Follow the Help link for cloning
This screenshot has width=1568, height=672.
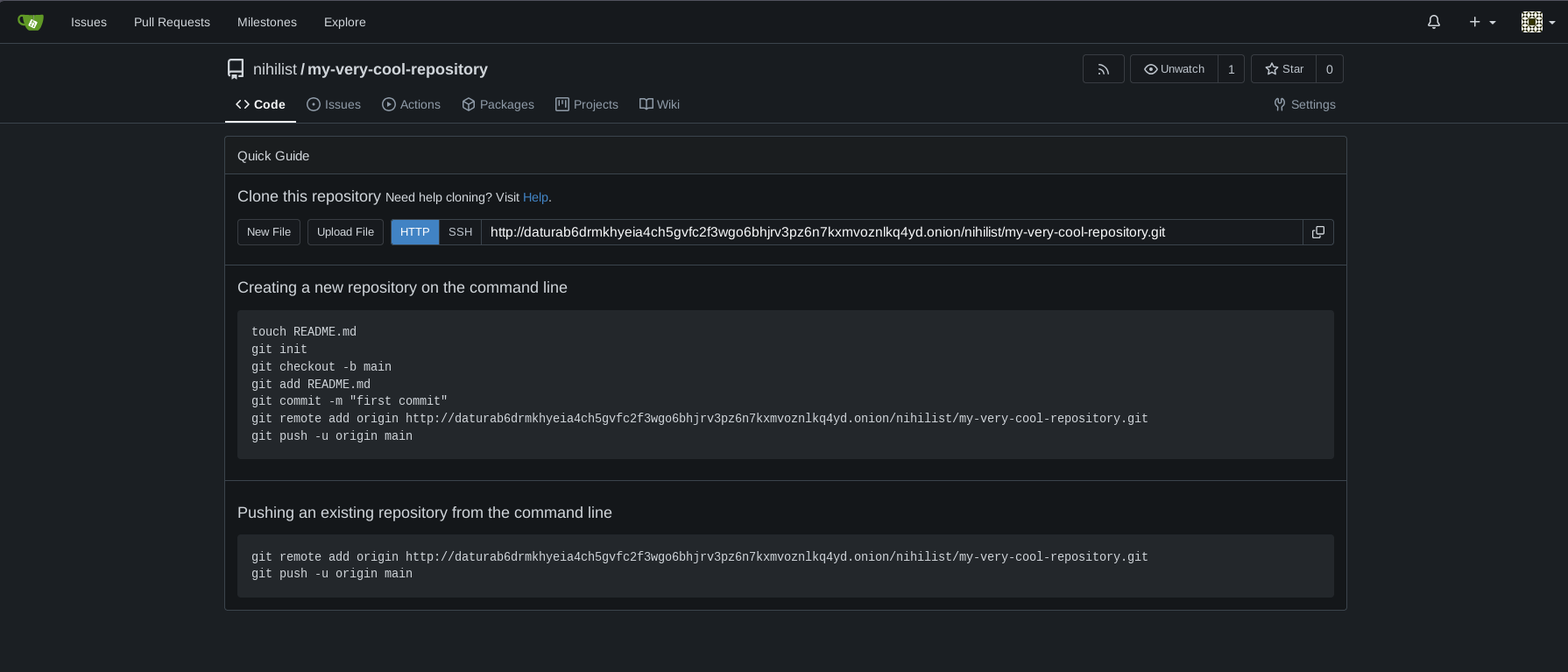pos(535,198)
